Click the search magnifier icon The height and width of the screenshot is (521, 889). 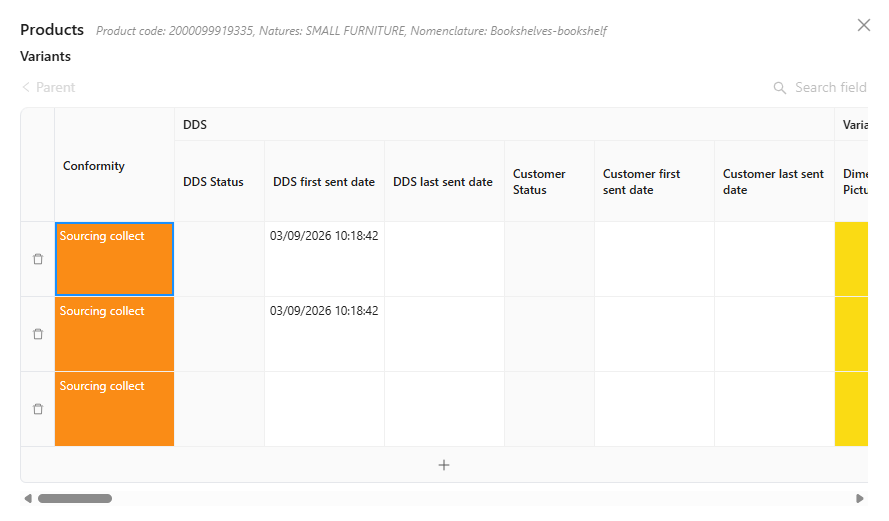click(x=780, y=88)
